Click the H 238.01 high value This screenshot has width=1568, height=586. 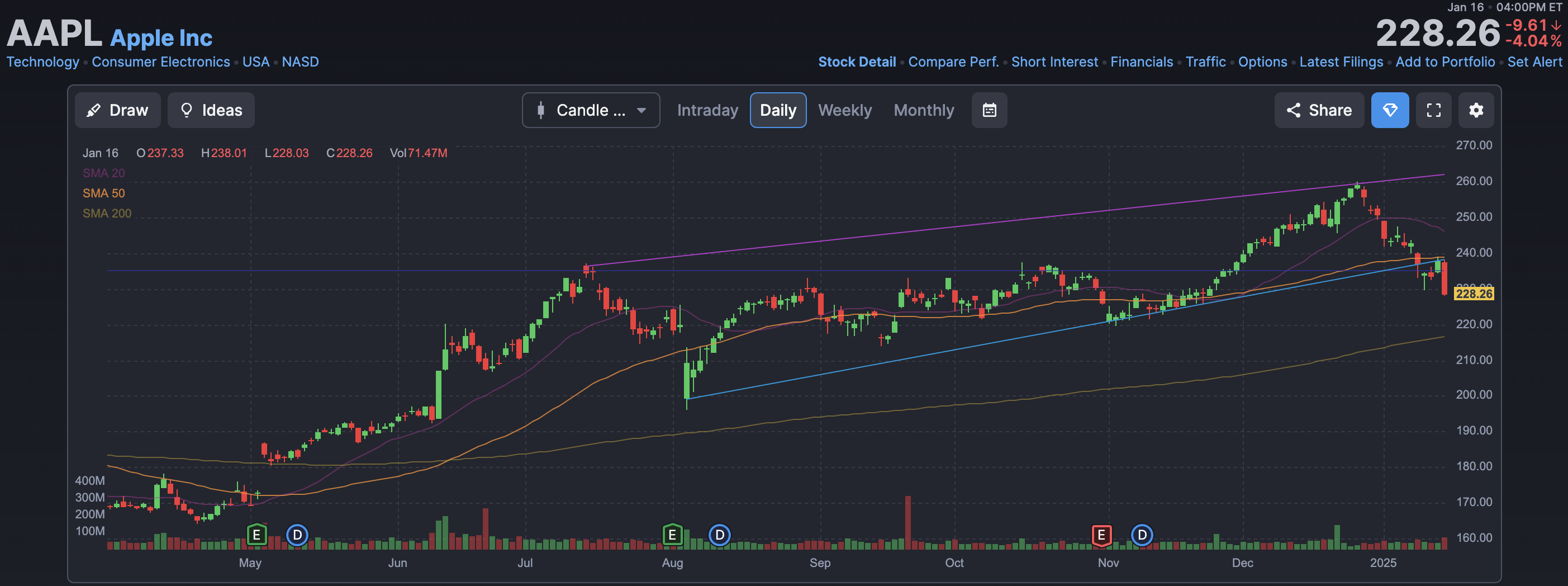tap(224, 153)
